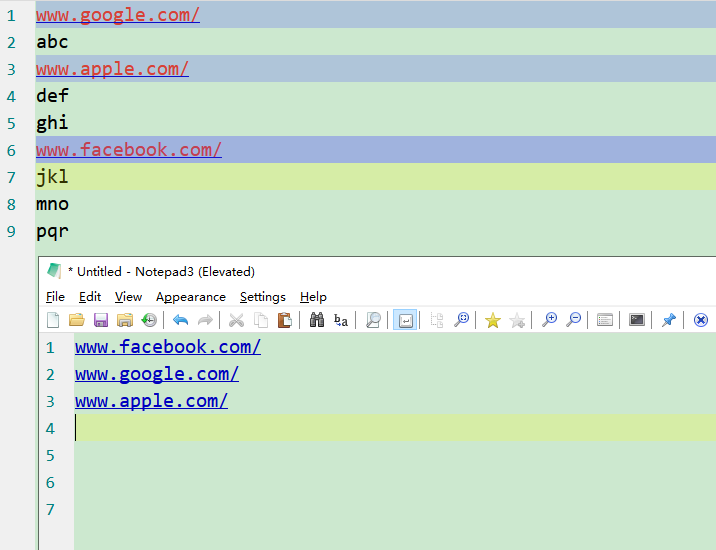Open the file history clock icon
Viewport: 716px width, 550px height.
[x=149, y=320]
